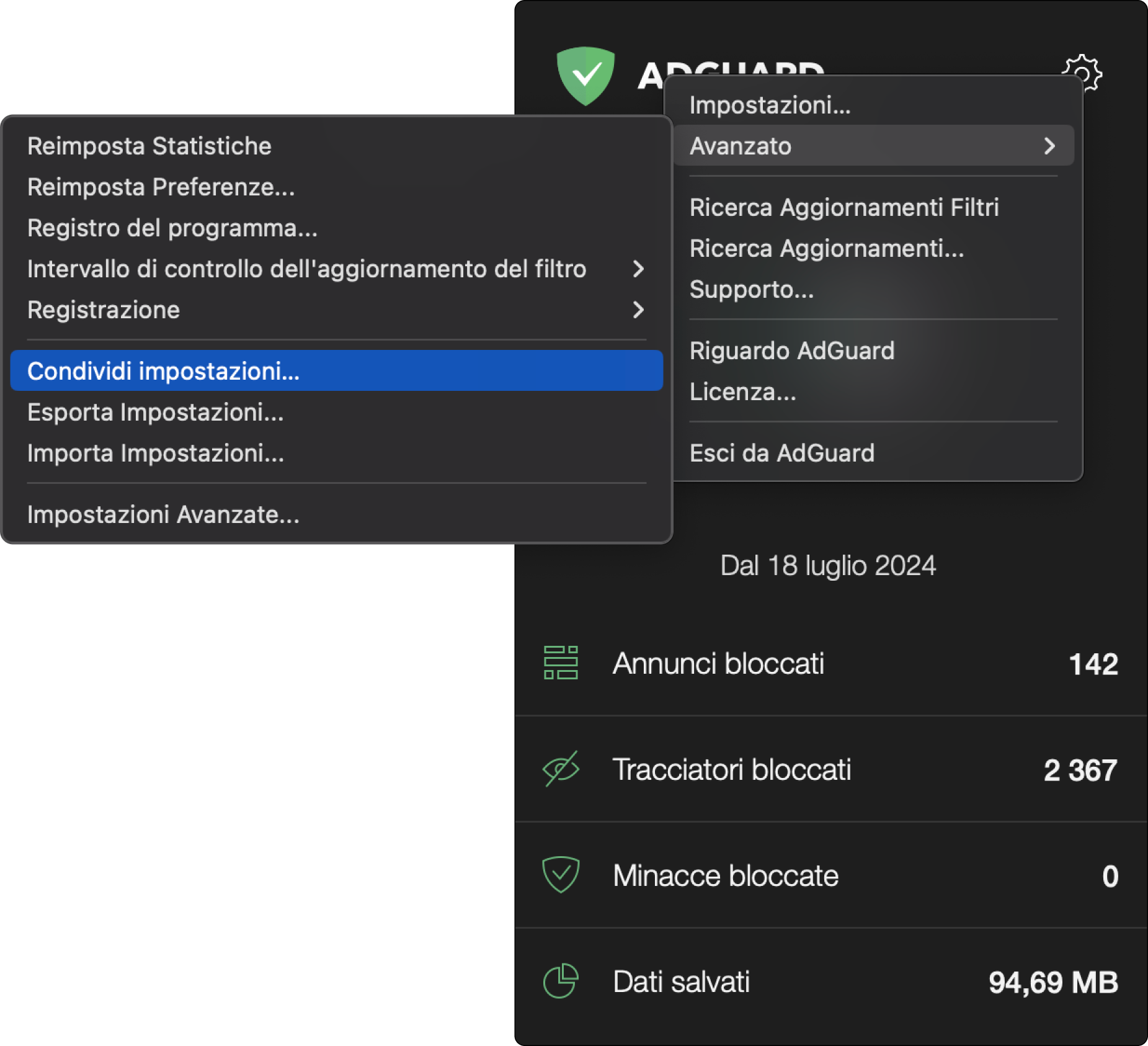This screenshot has width=1148, height=1046.
Task: Open Impostazioni... menu entry
Action: point(873,105)
